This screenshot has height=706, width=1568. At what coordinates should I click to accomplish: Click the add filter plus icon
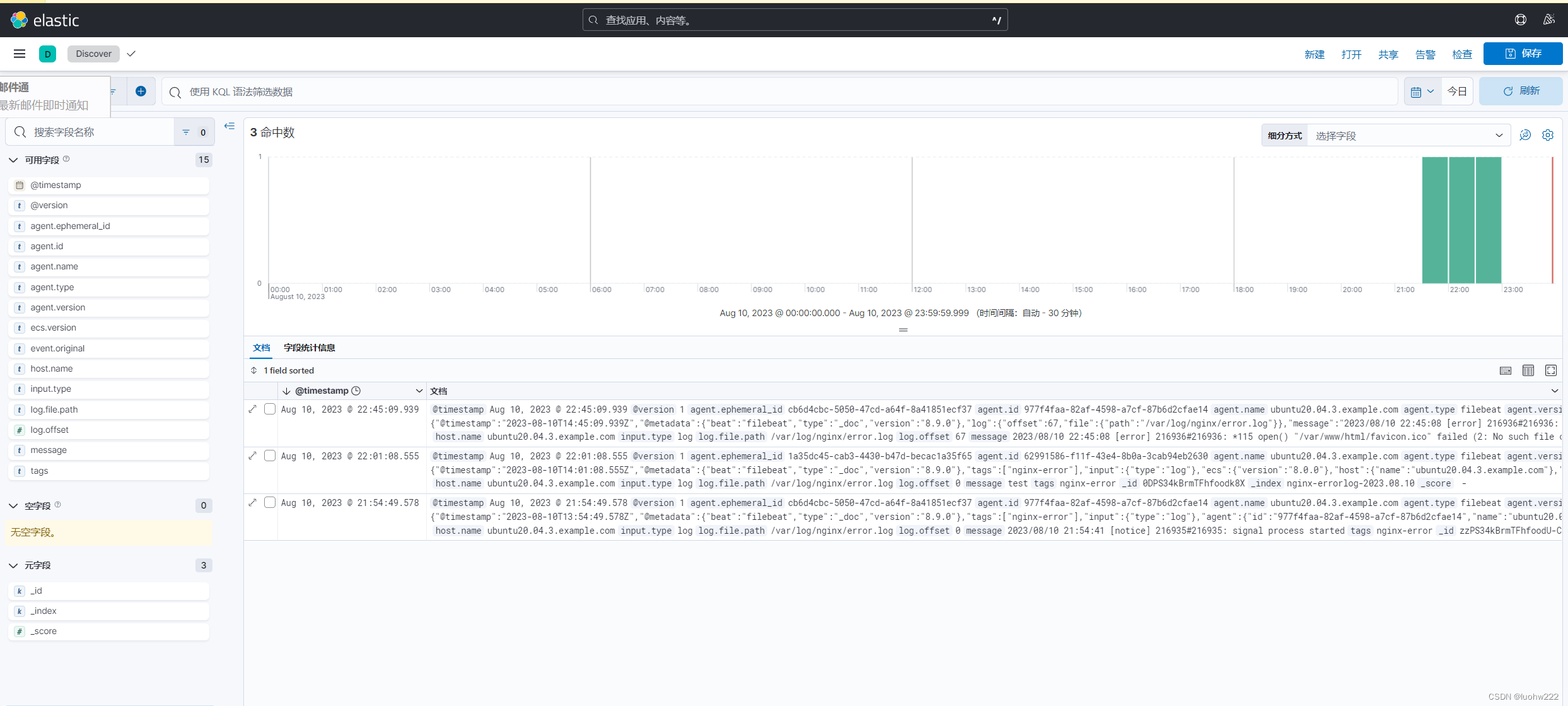click(141, 91)
